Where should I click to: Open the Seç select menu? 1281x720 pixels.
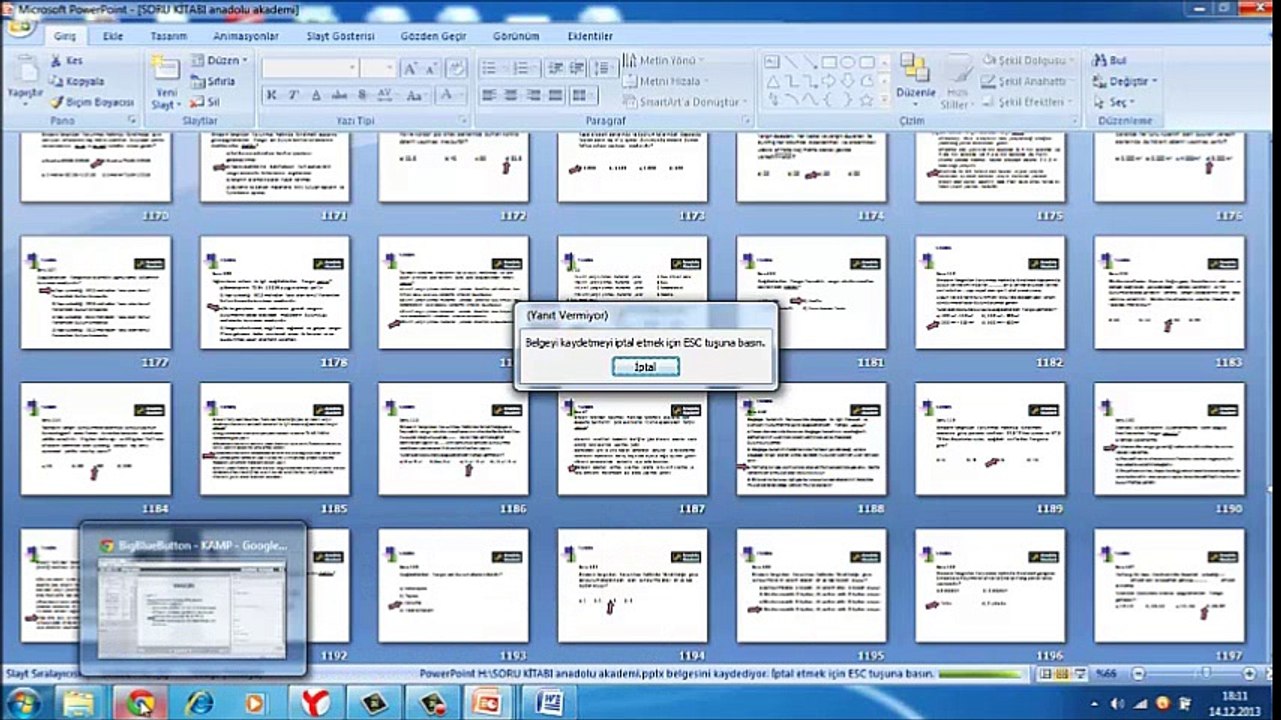[1114, 102]
